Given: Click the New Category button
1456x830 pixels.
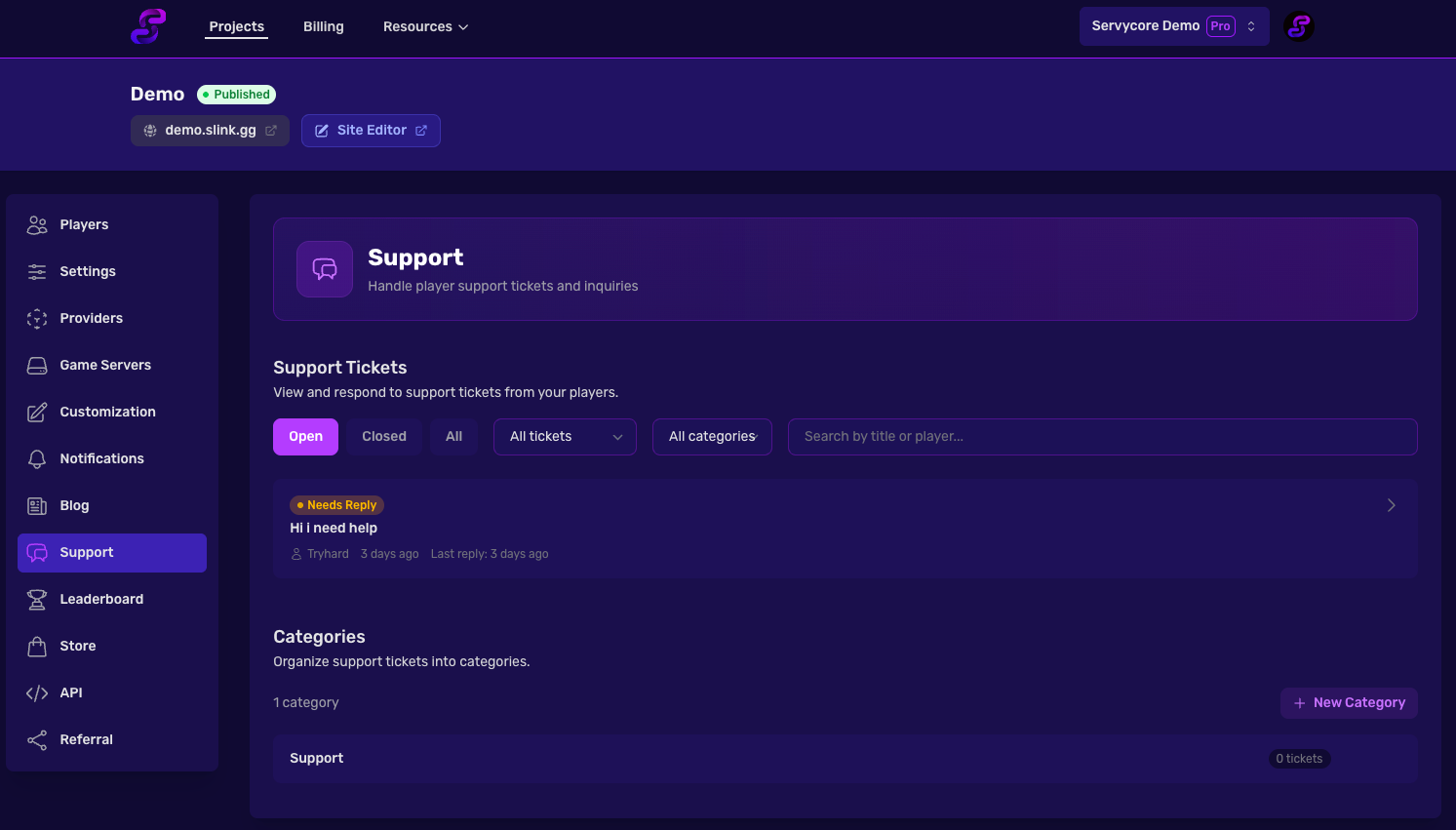Looking at the screenshot, I should click(x=1349, y=702).
